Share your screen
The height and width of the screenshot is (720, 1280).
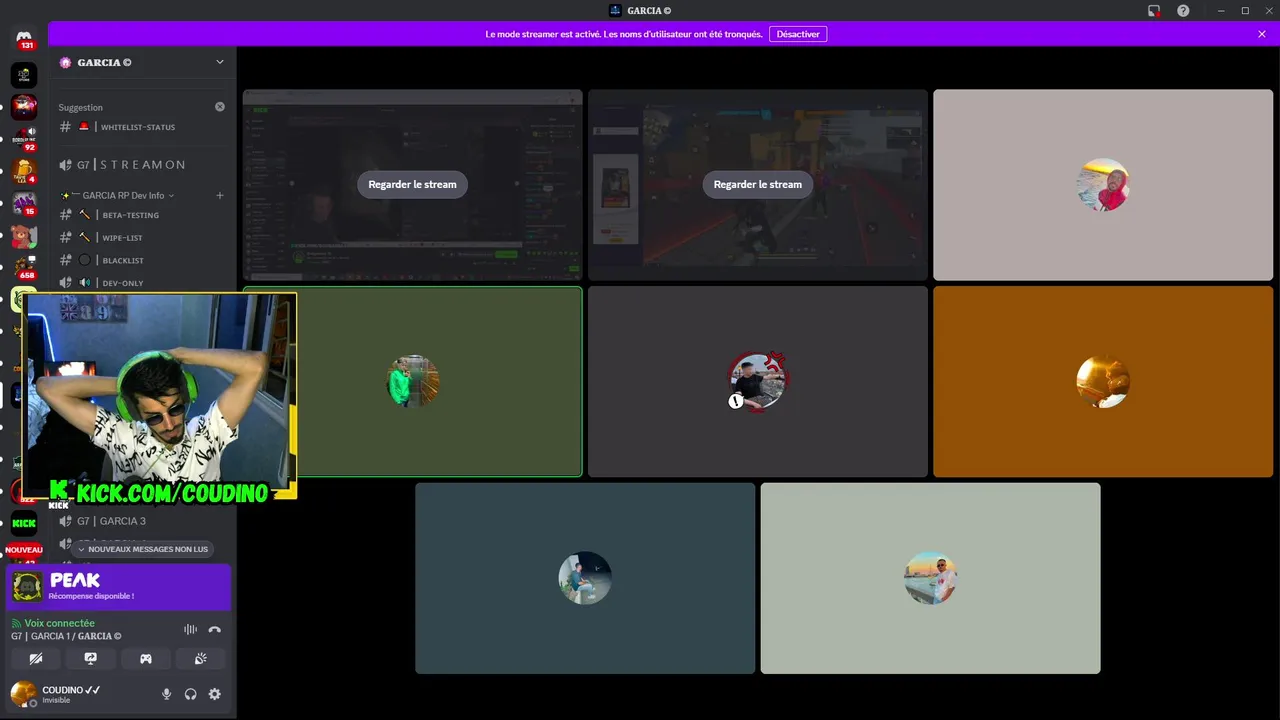(x=91, y=659)
